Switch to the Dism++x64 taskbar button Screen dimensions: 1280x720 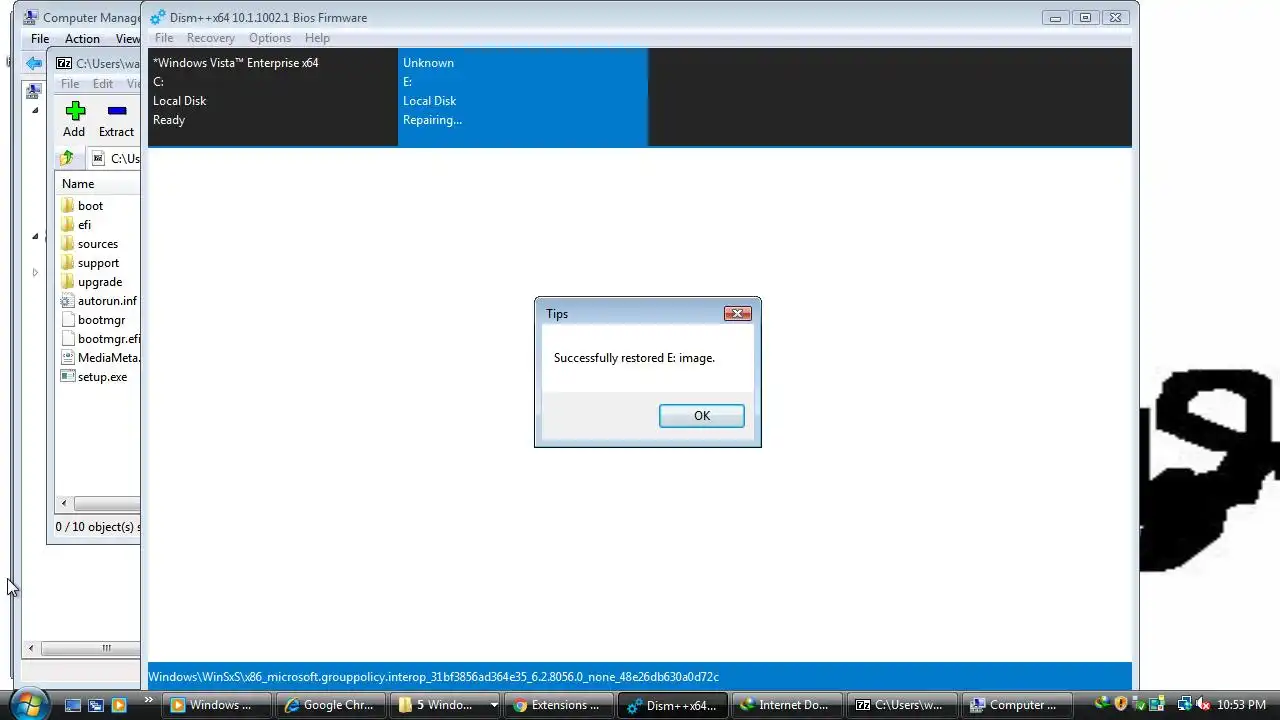coord(672,705)
